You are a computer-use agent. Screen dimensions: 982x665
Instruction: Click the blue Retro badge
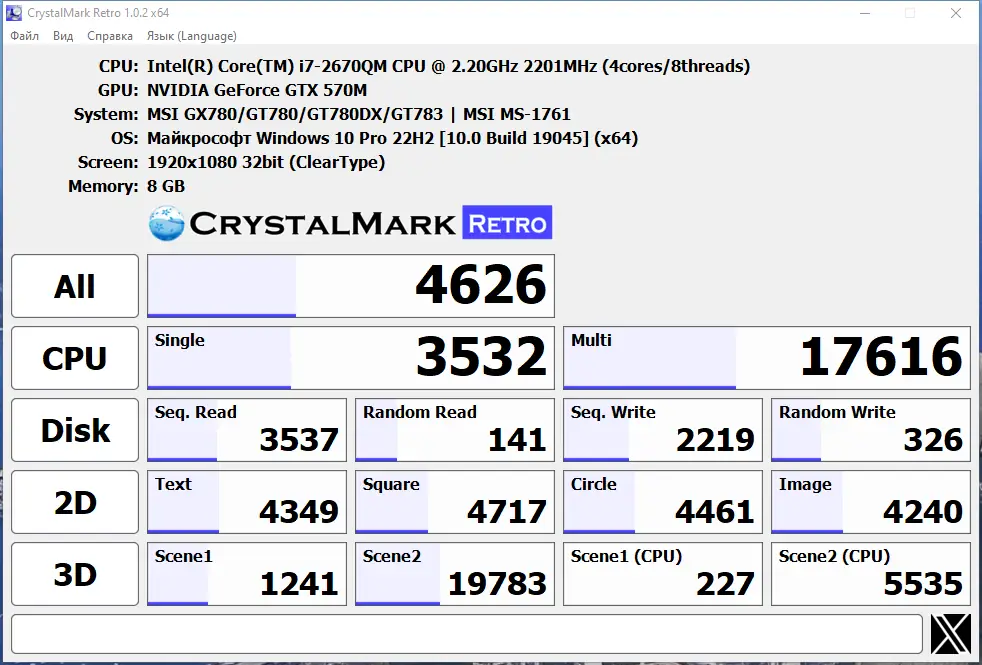(507, 222)
